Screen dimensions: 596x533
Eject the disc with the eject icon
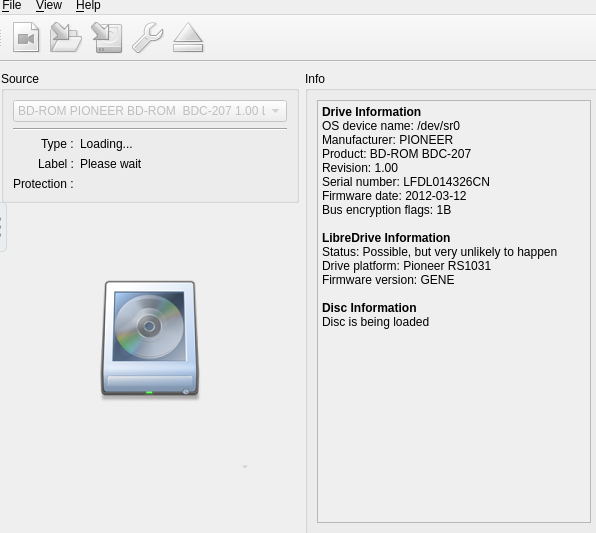(x=188, y=37)
